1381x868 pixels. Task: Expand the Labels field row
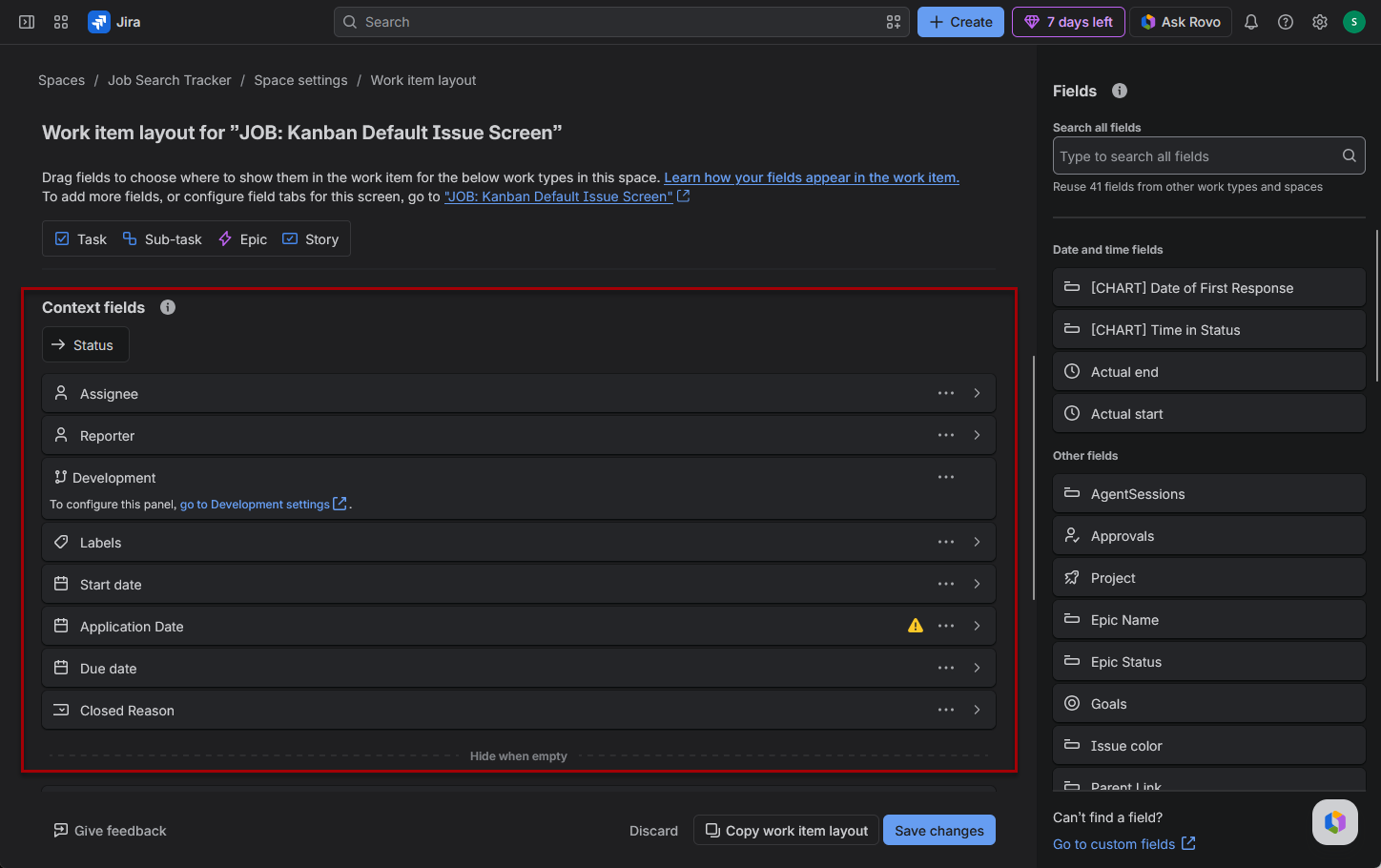pyautogui.click(x=978, y=542)
